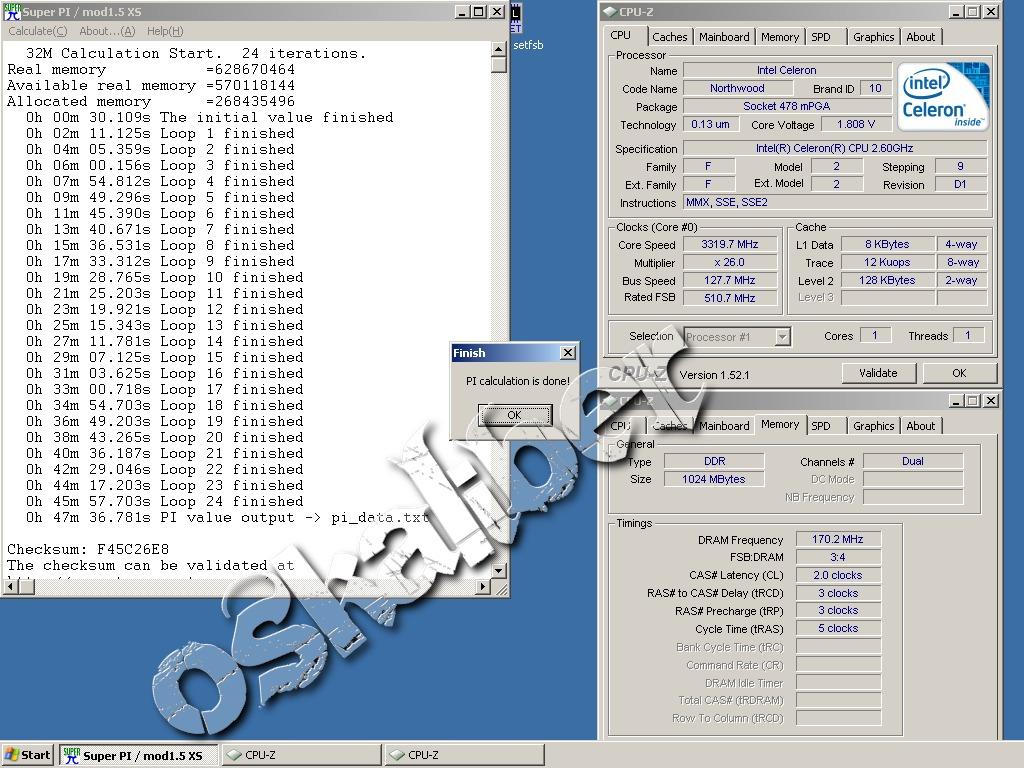Click the PI value output pi_data.txt line
This screenshot has height=768, width=1024.
[227, 518]
